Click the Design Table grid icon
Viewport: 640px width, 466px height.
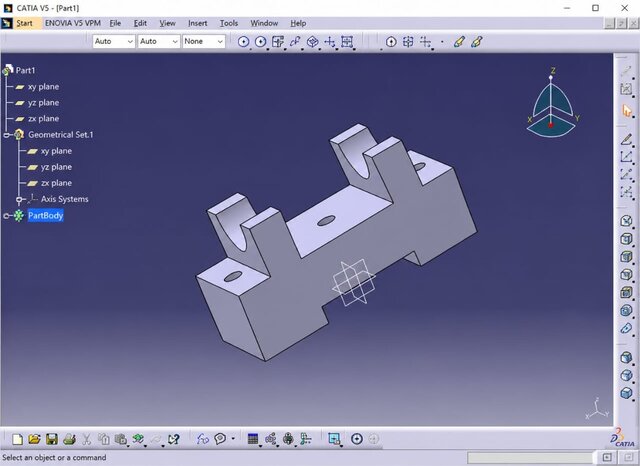253,439
